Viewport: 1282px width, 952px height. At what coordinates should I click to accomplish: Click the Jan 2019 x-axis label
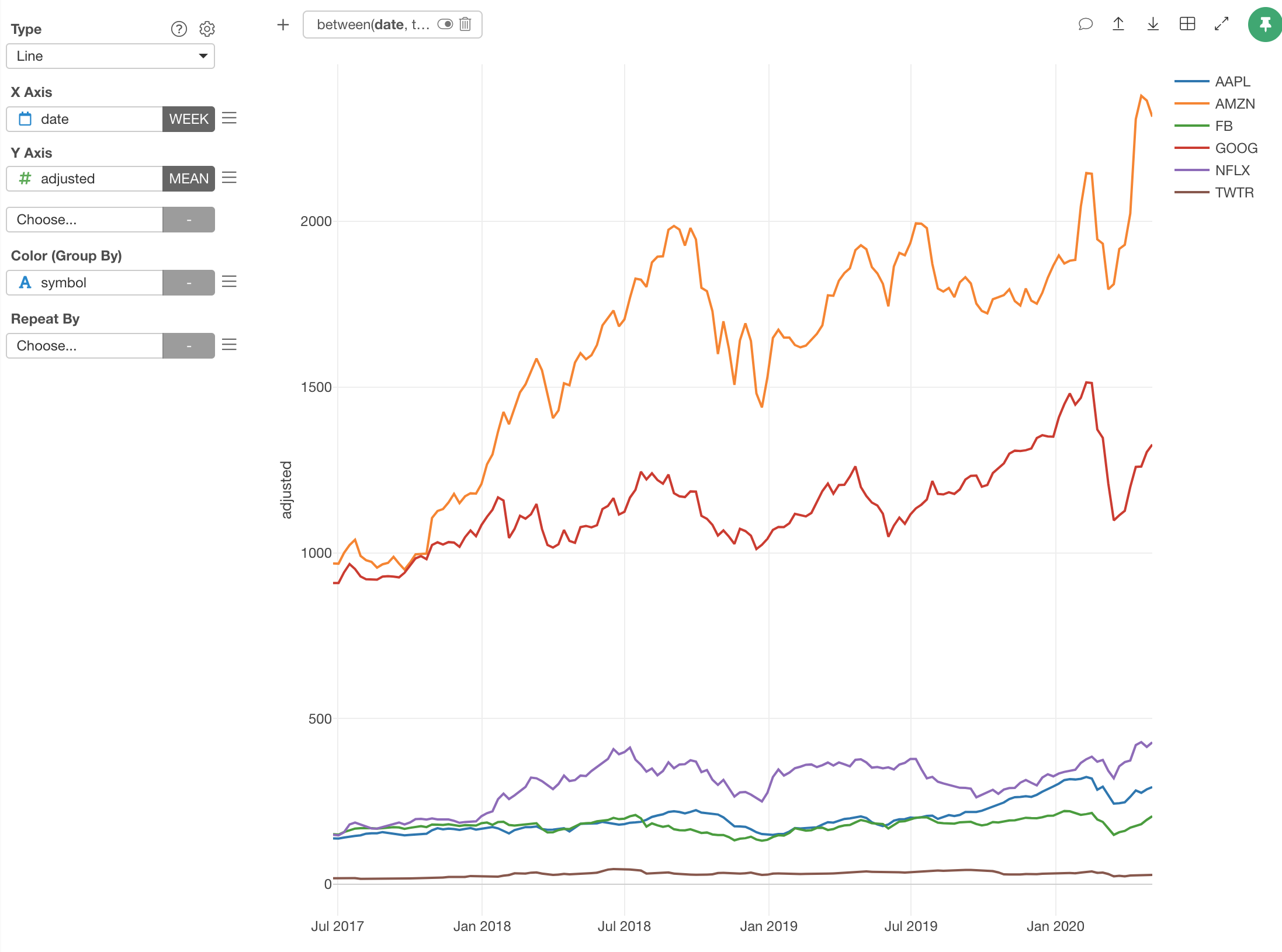768,926
